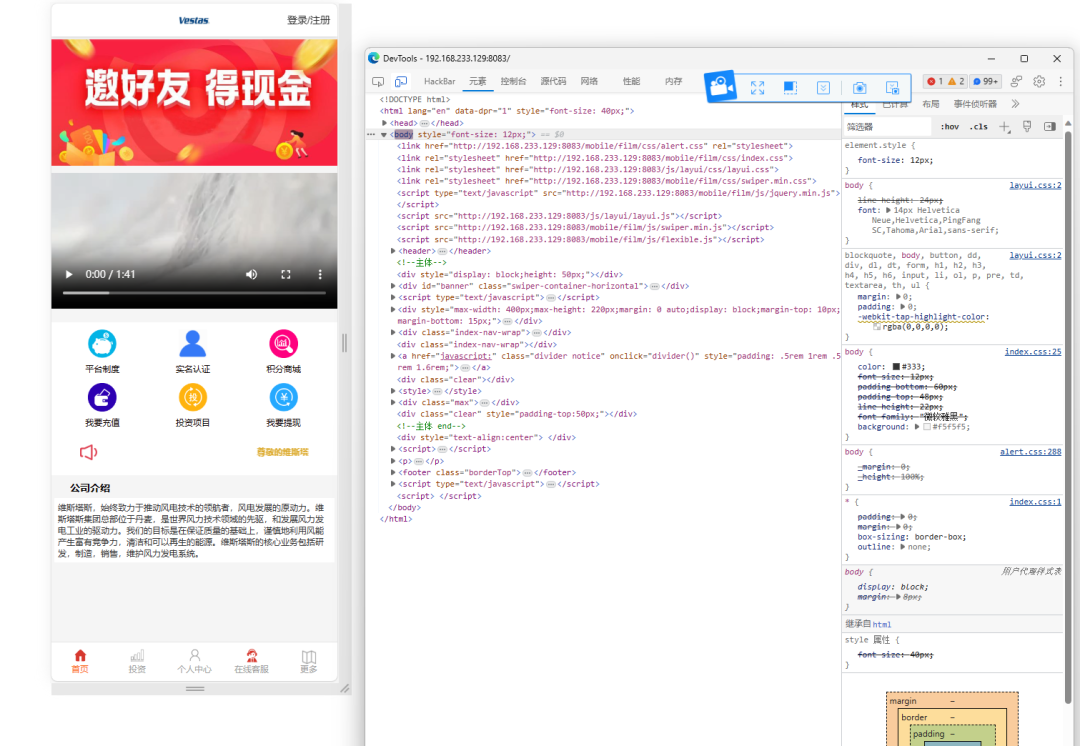Click the scrolling capture double-chevron icon
1080x746 pixels.
tap(823, 87)
